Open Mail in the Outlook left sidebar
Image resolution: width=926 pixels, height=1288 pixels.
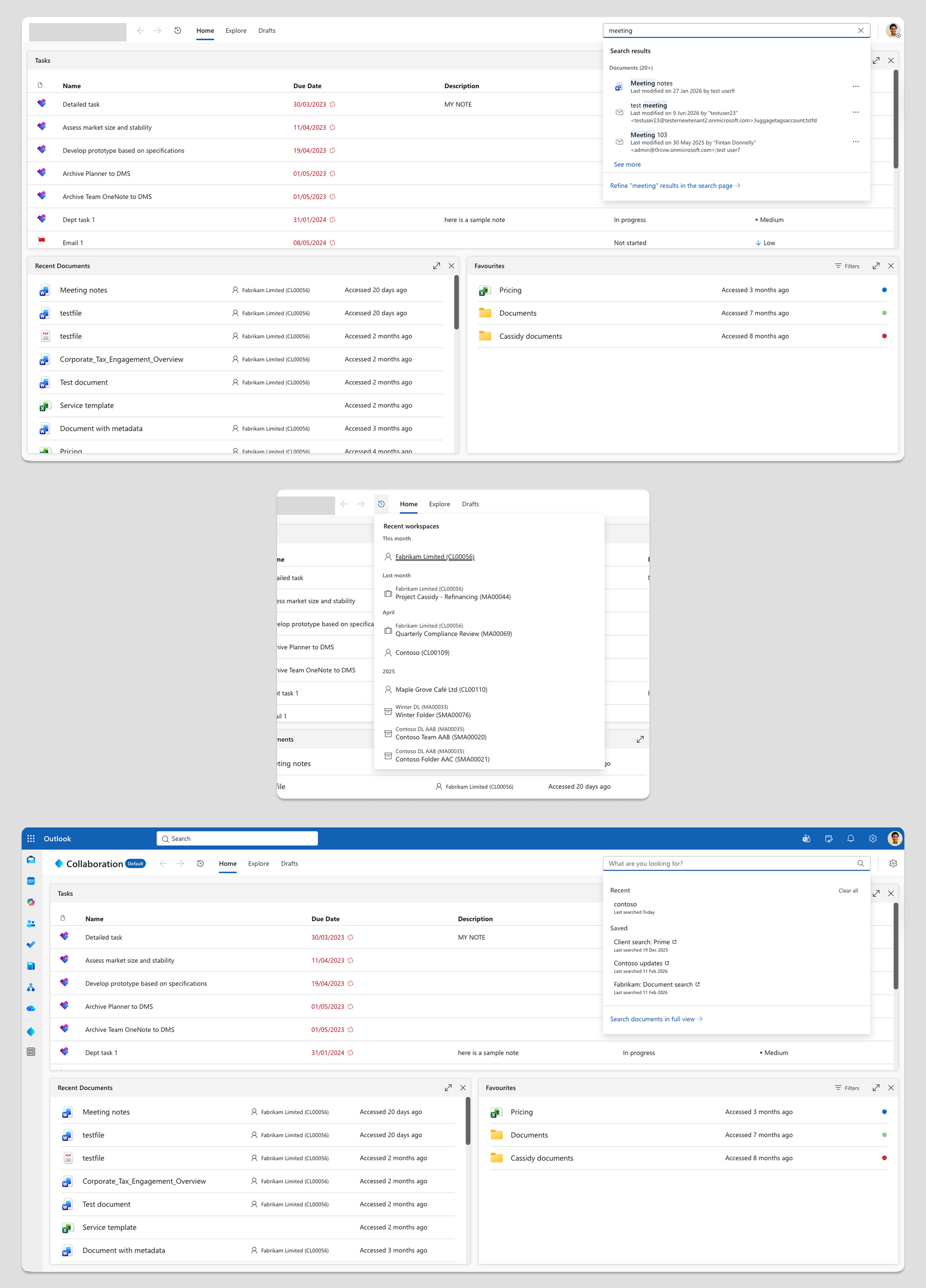click(31, 859)
